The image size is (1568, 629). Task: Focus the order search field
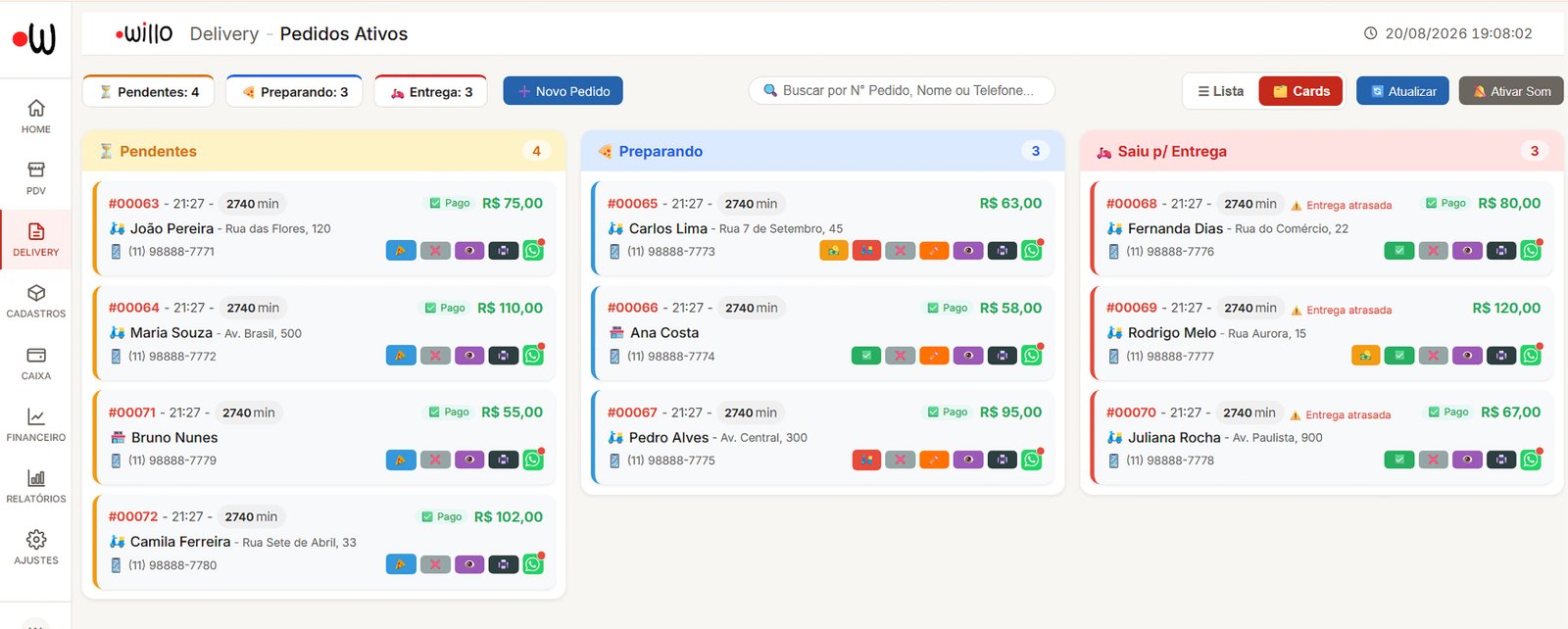pyautogui.click(x=902, y=90)
